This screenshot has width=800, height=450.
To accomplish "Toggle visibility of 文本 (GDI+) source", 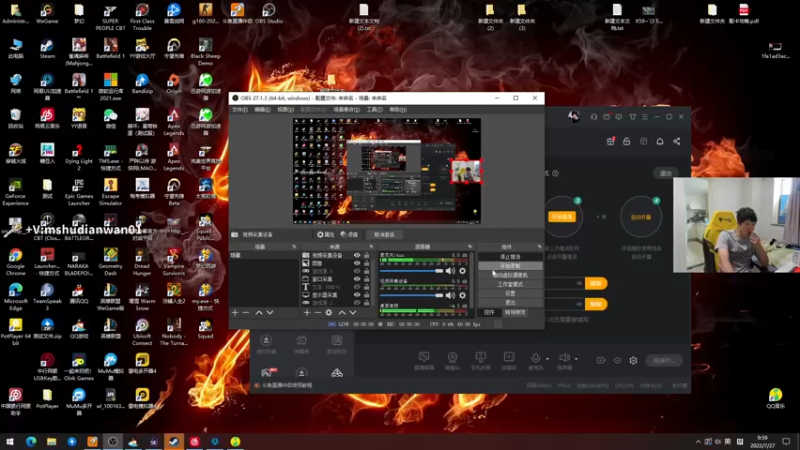I will 357,287.
